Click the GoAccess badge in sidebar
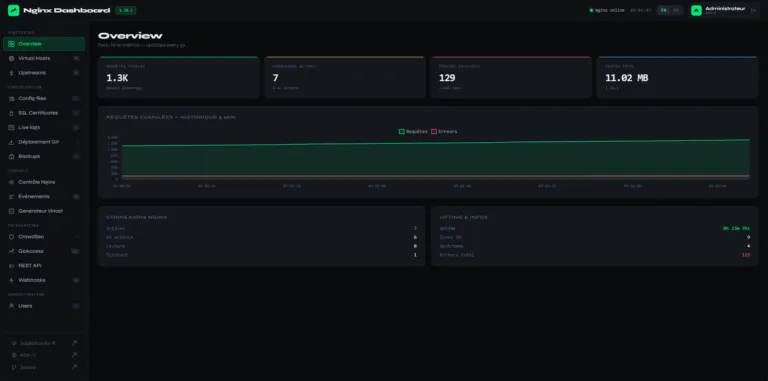Viewport: 768px width, 381px height. (x=75, y=251)
